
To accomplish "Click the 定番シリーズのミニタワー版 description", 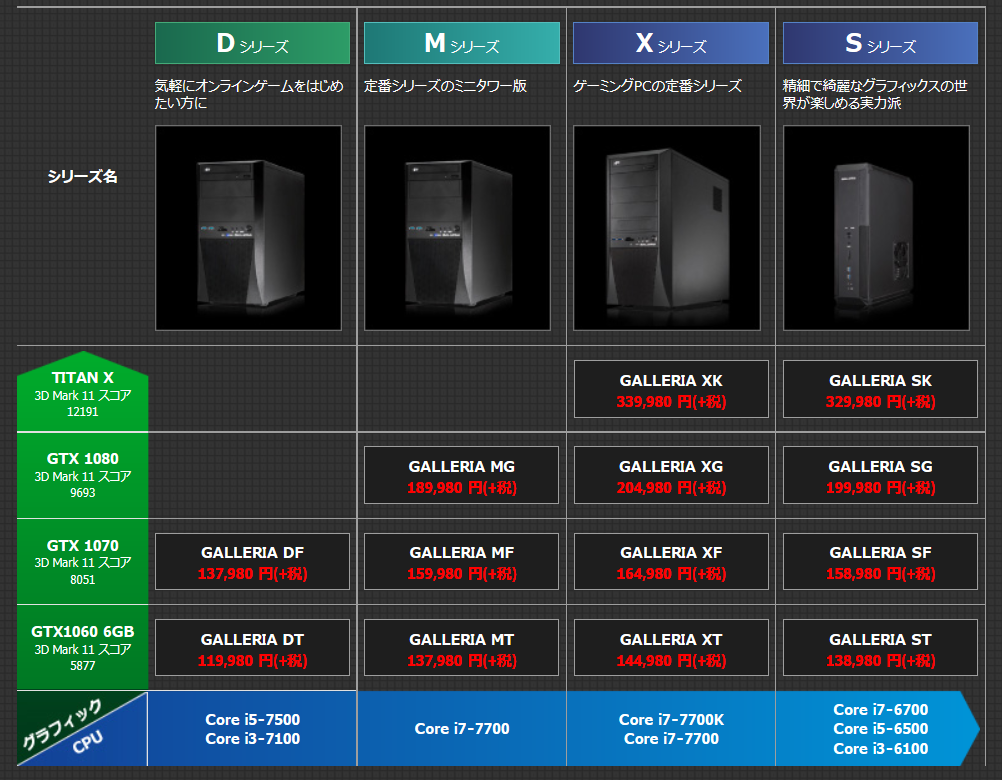I will point(445,86).
